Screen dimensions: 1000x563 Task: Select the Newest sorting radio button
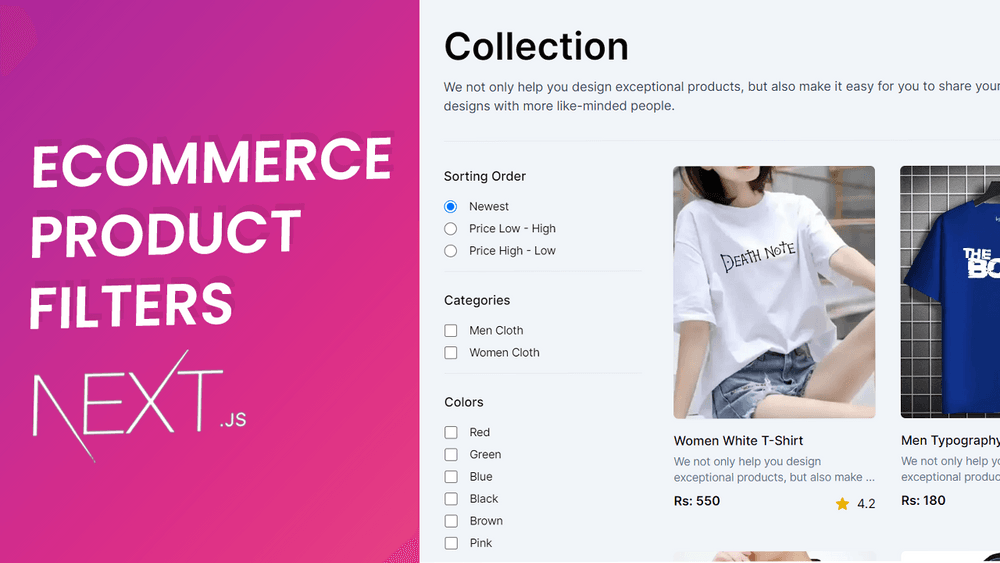[x=450, y=207]
